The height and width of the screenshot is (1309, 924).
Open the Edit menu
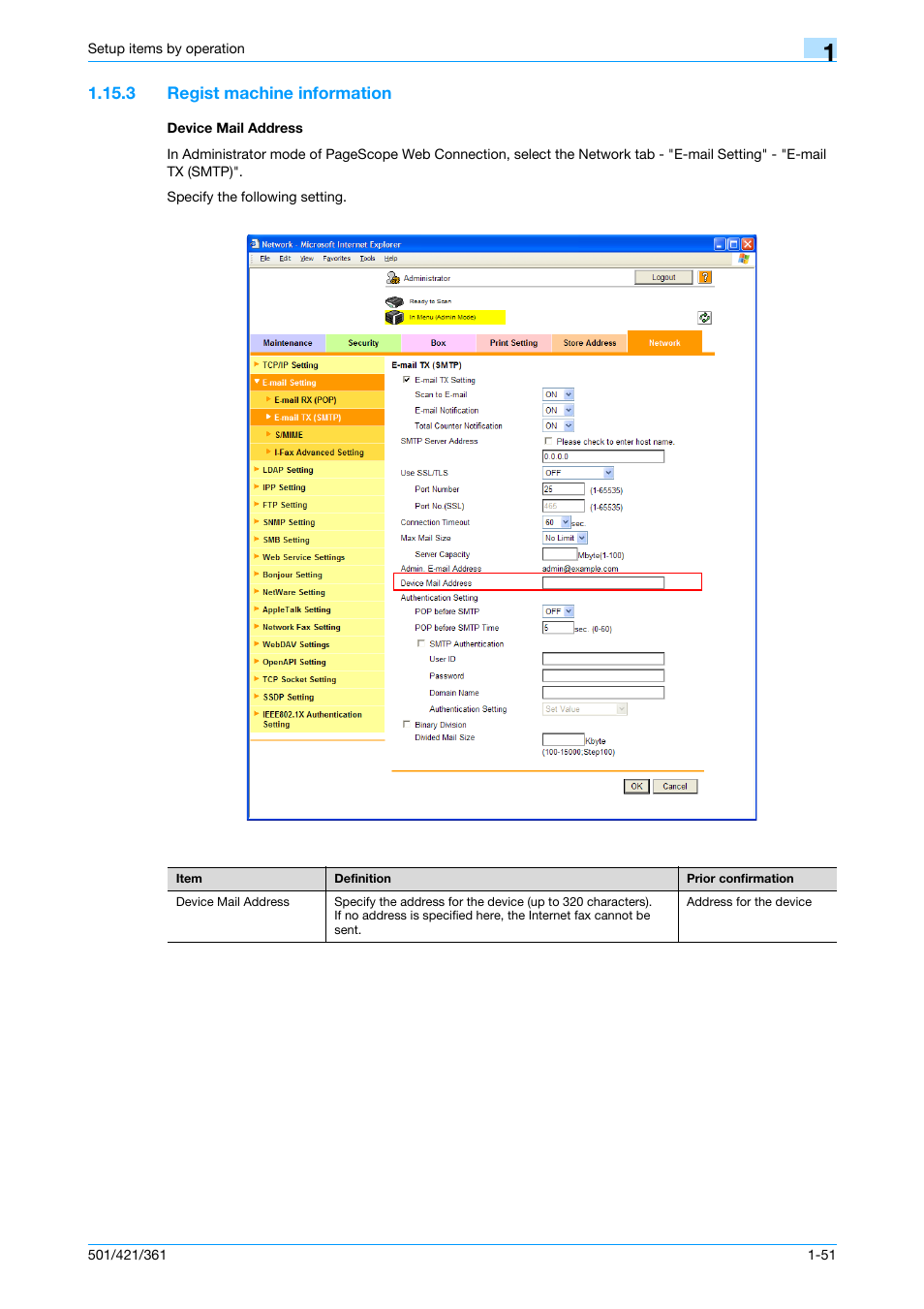[285, 259]
